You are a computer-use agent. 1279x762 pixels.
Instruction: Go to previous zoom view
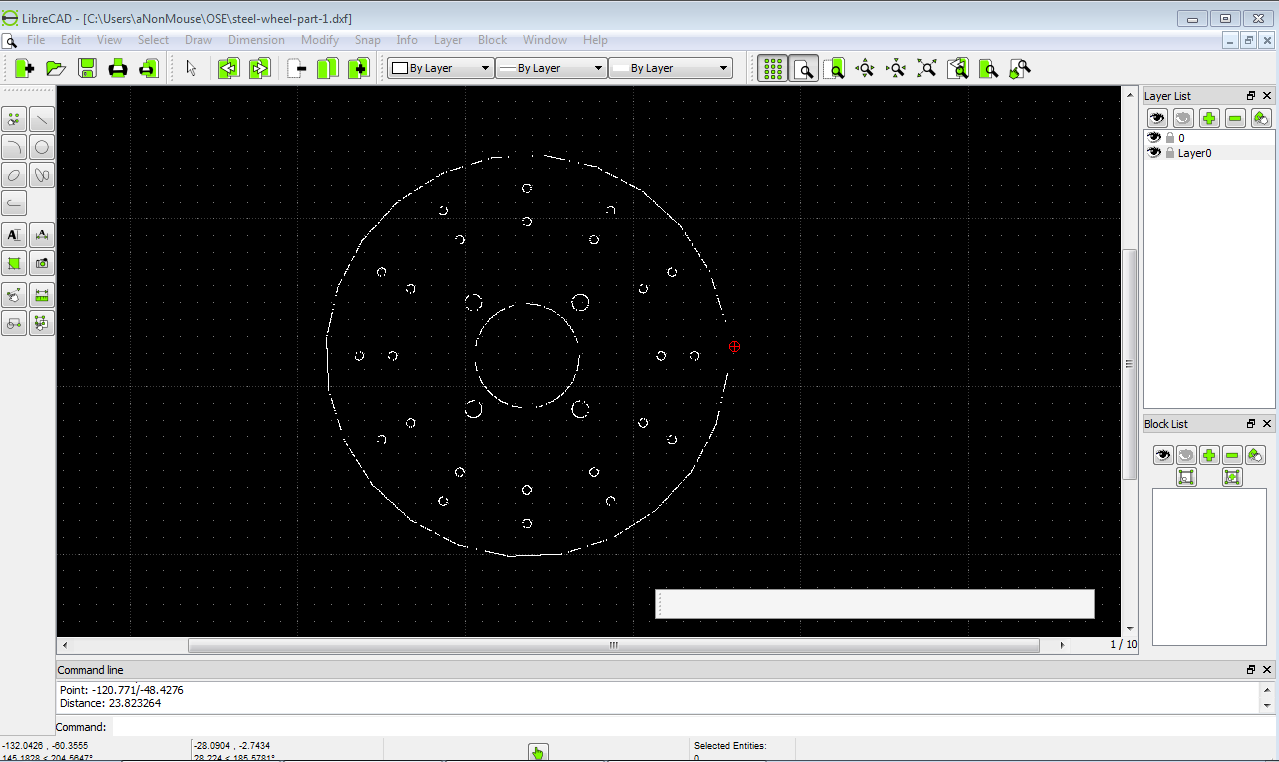click(x=958, y=68)
